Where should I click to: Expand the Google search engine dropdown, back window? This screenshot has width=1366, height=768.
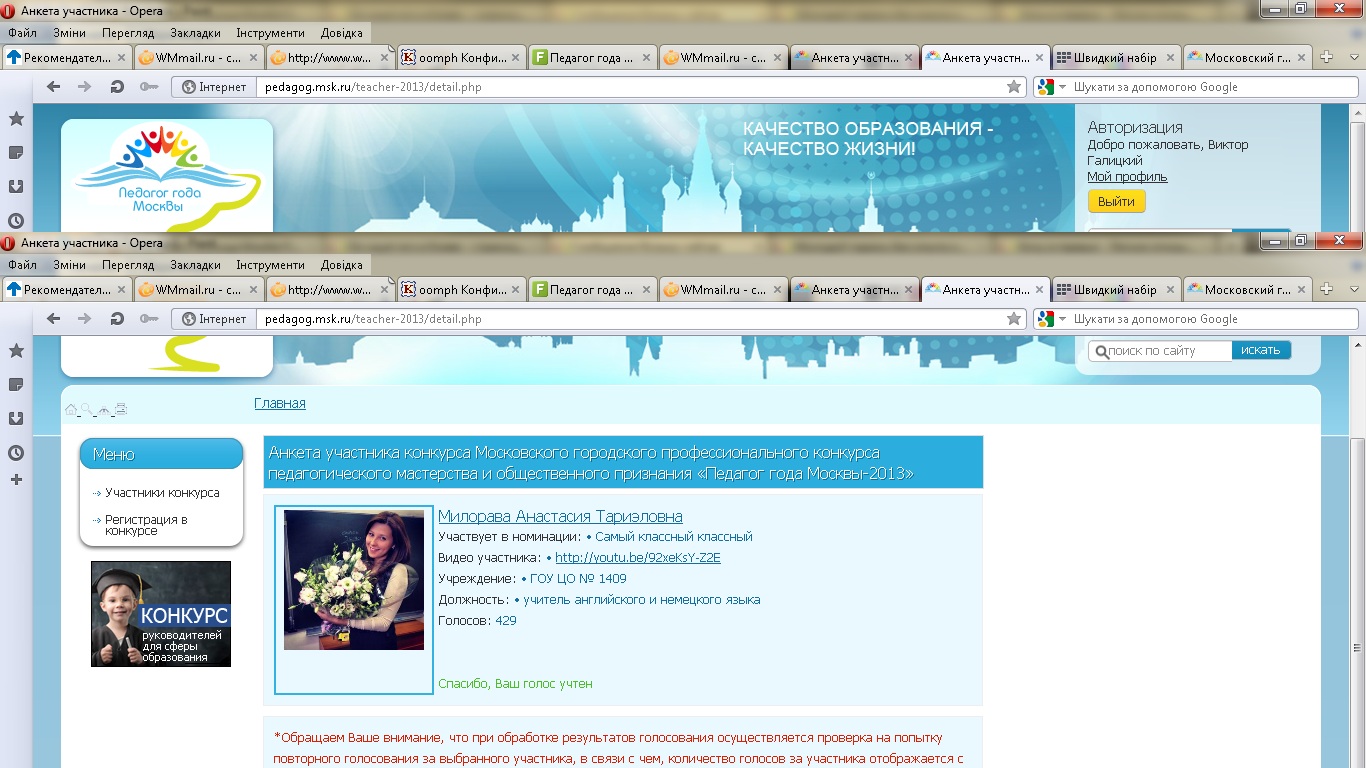pyautogui.click(x=1063, y=87)
